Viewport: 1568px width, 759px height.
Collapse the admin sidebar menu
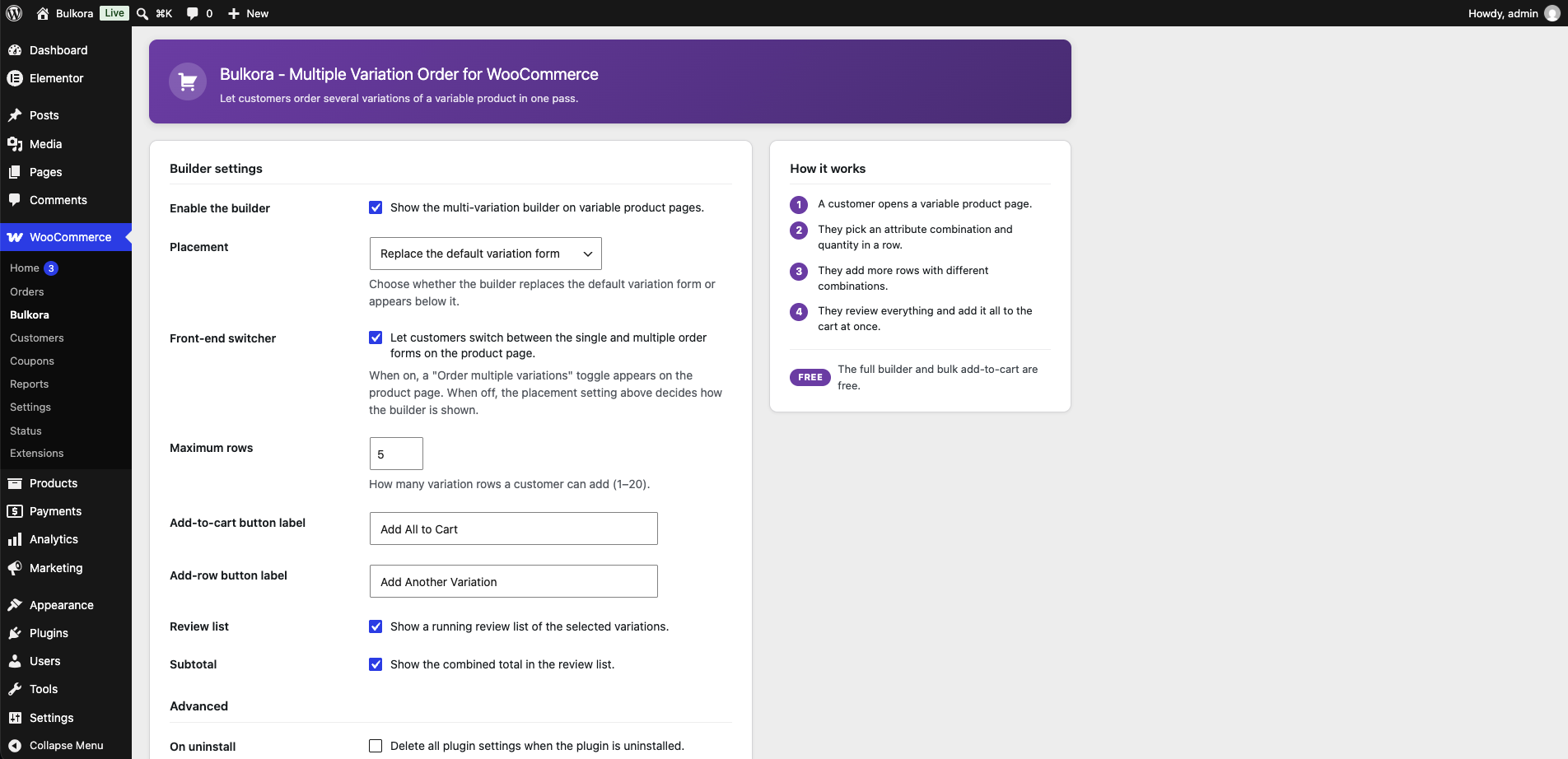coord(66,746)
